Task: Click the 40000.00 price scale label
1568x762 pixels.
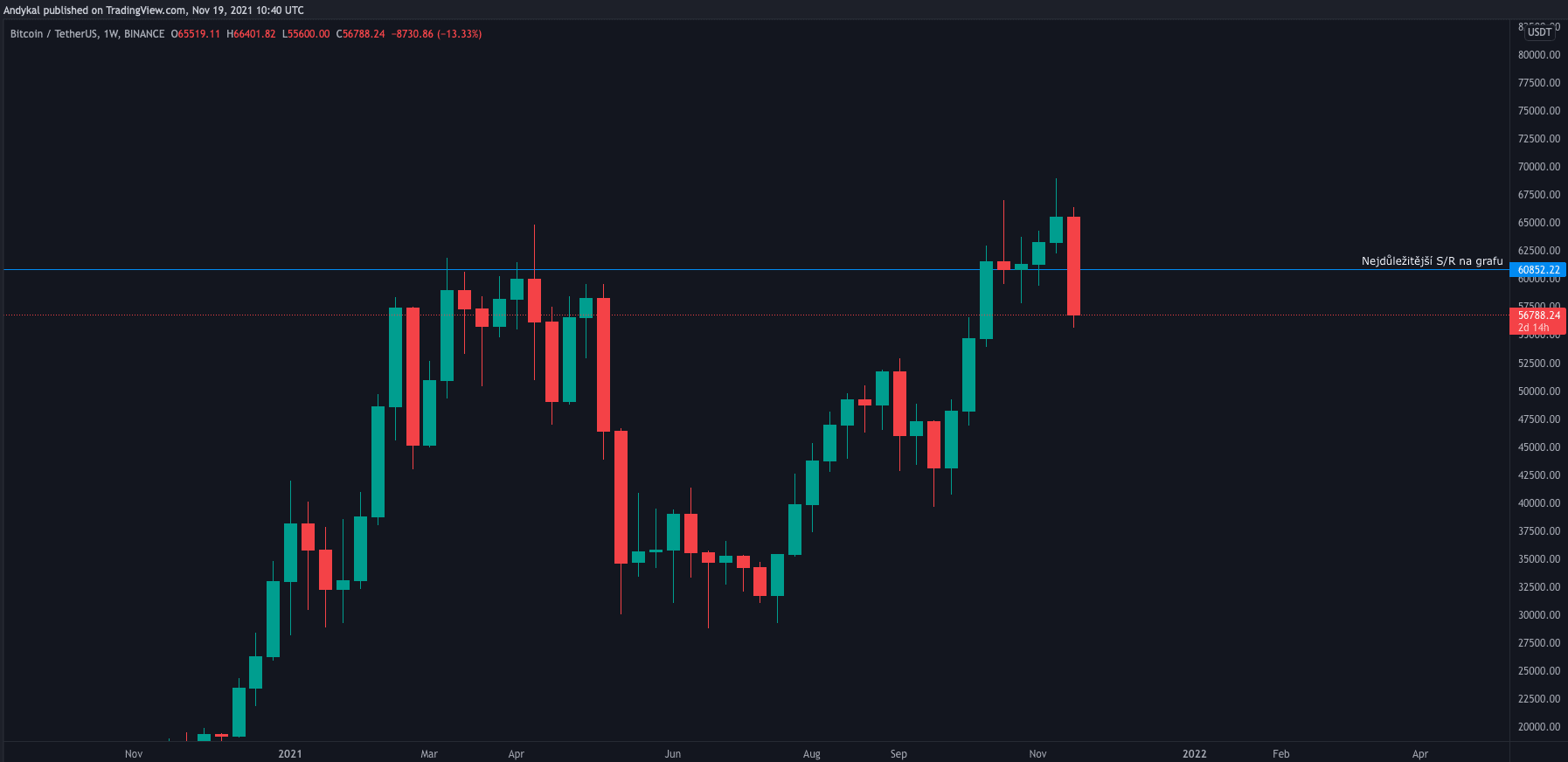Action: 1538,503
